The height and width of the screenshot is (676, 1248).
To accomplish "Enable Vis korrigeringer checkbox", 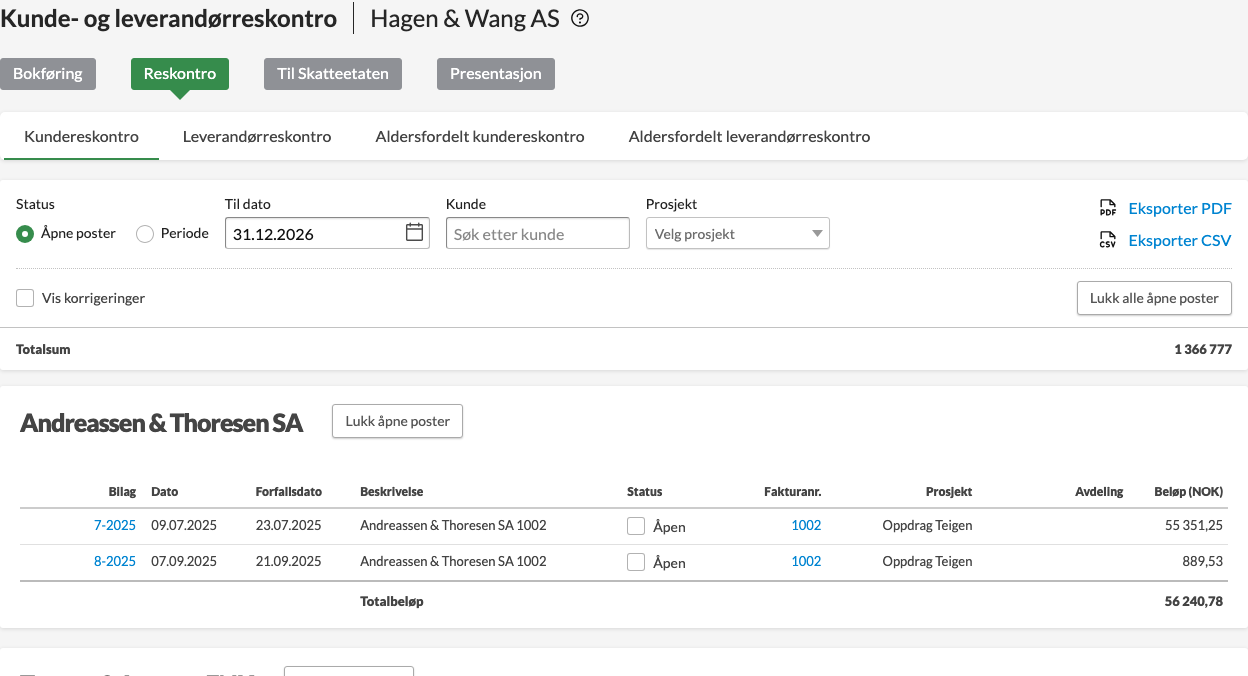I will (25, 298).
